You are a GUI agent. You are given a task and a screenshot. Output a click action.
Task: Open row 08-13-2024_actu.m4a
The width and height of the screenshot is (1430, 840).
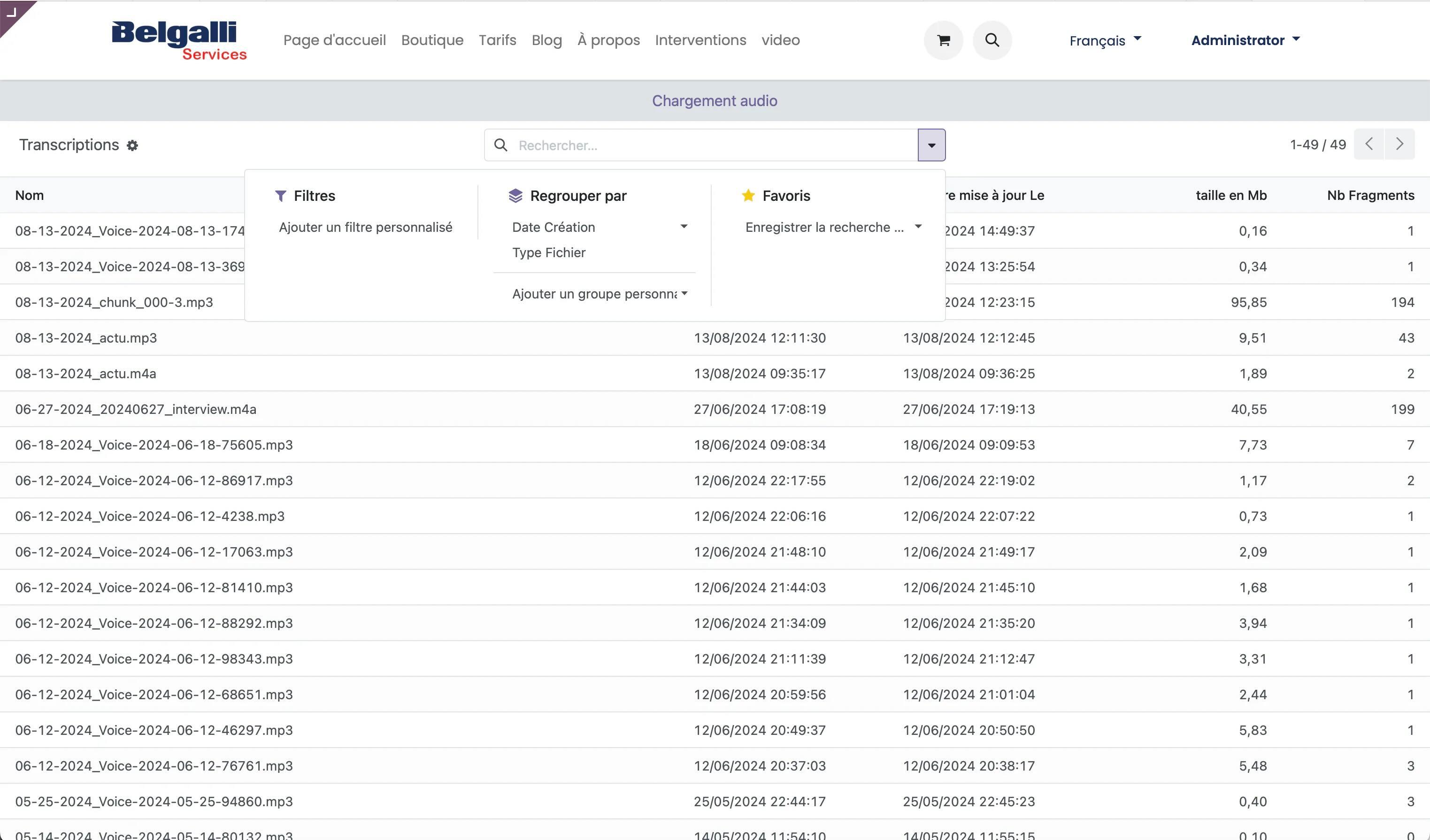(x=715, y=373)
